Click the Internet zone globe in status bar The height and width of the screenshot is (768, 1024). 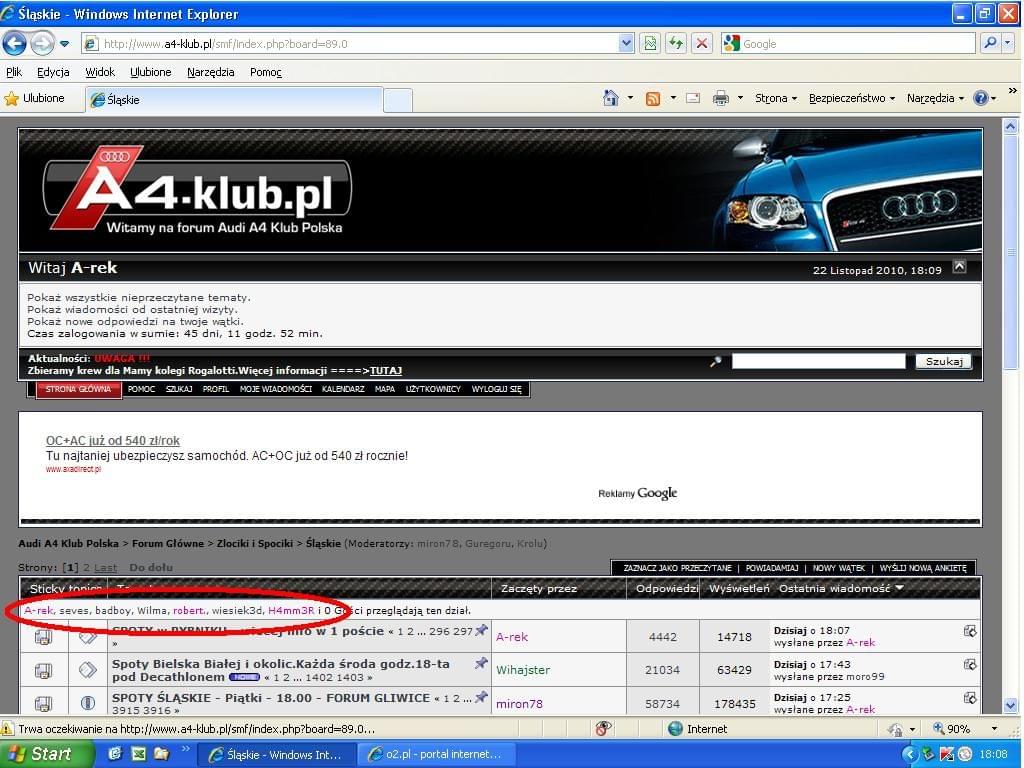[676, 729]
